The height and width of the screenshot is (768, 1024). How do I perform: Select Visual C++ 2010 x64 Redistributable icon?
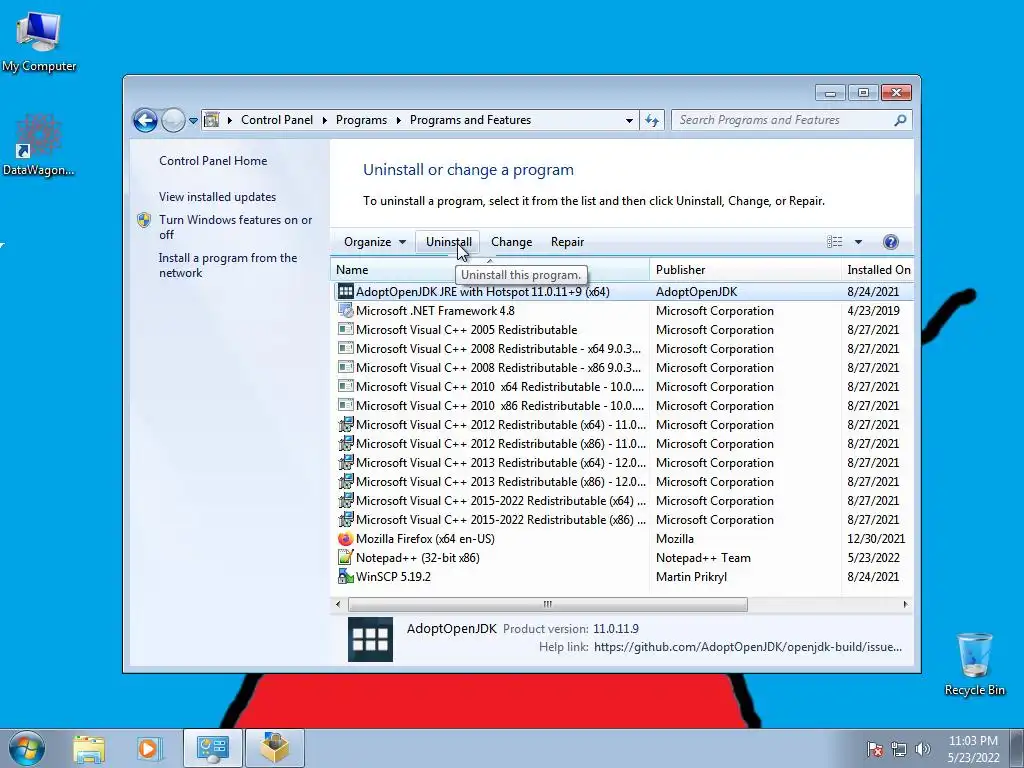345,387
